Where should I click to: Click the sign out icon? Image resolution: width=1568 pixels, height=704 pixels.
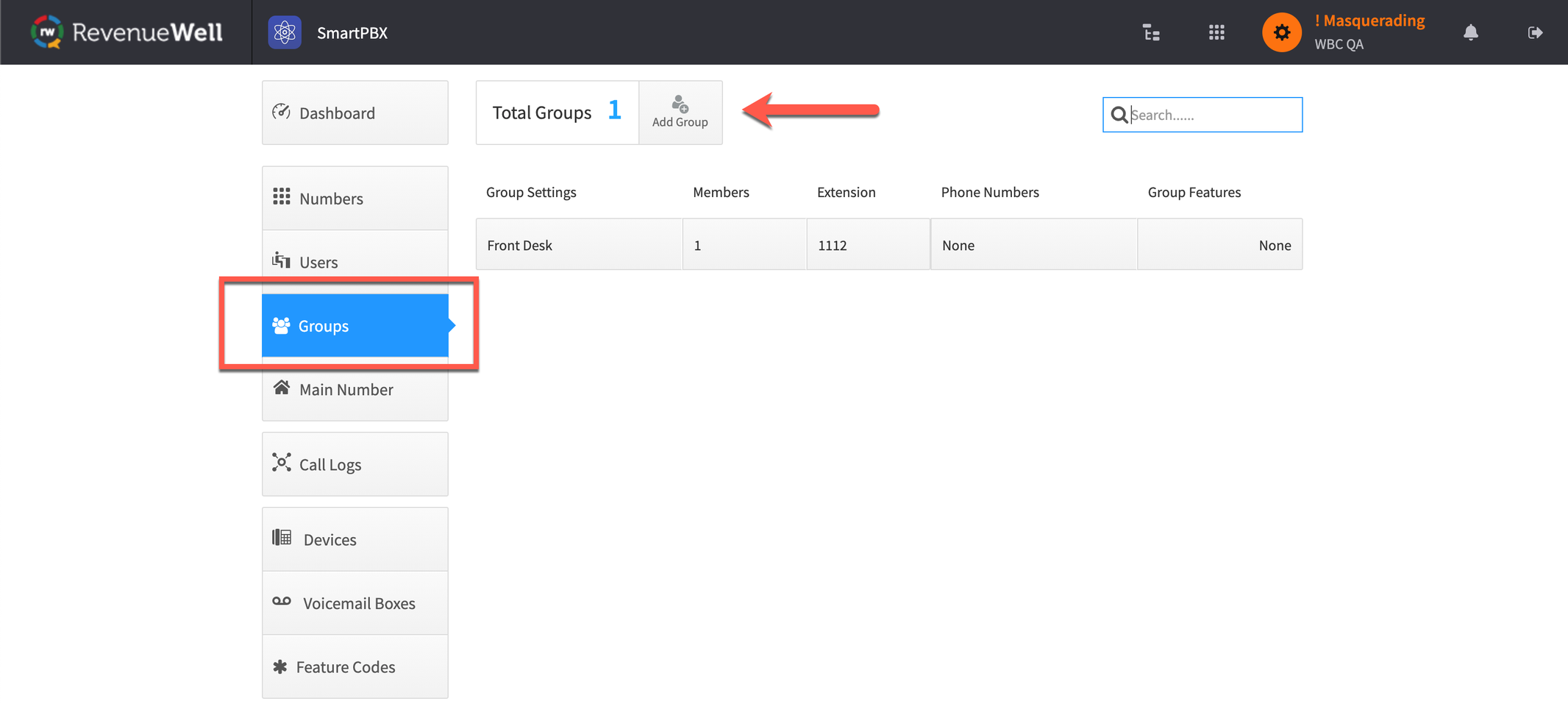click(1535, 32)
